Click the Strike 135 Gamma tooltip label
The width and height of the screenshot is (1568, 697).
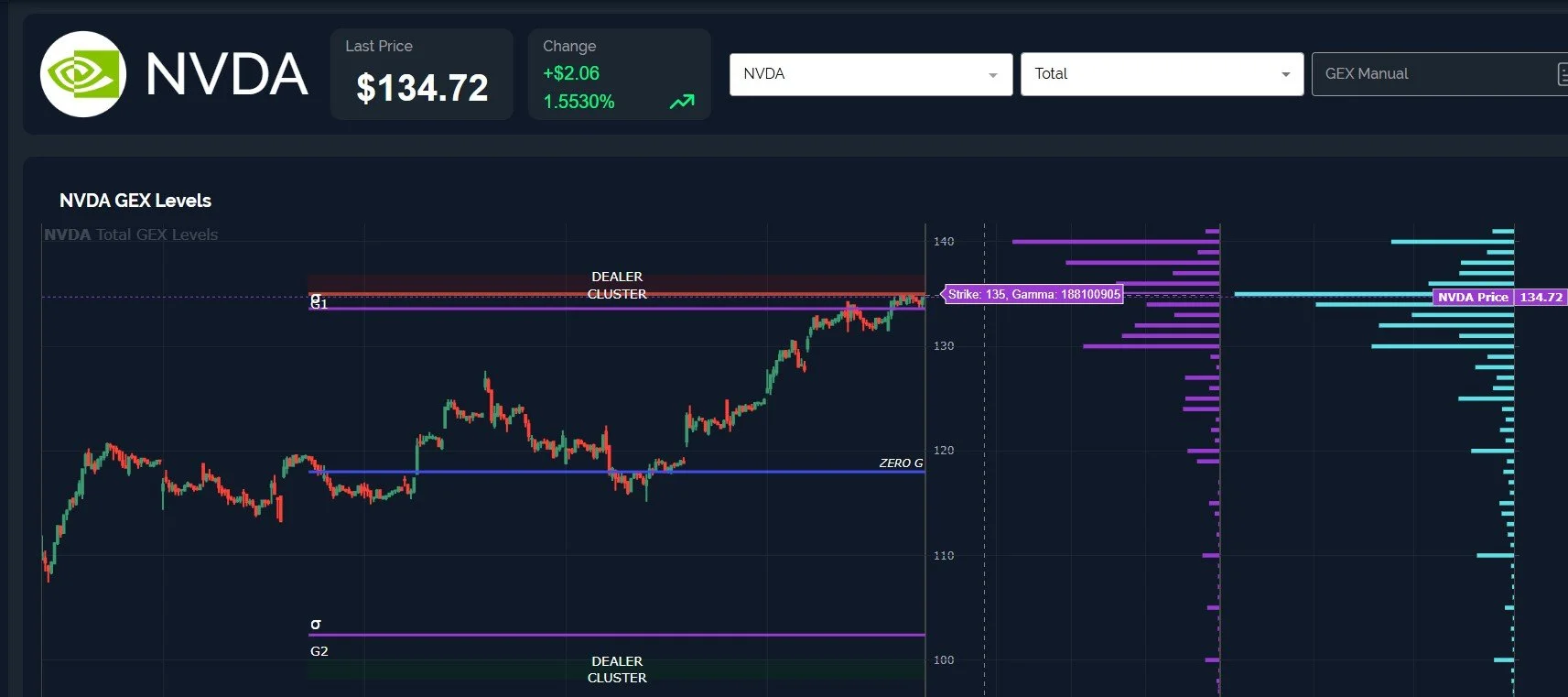point(1033,294)
